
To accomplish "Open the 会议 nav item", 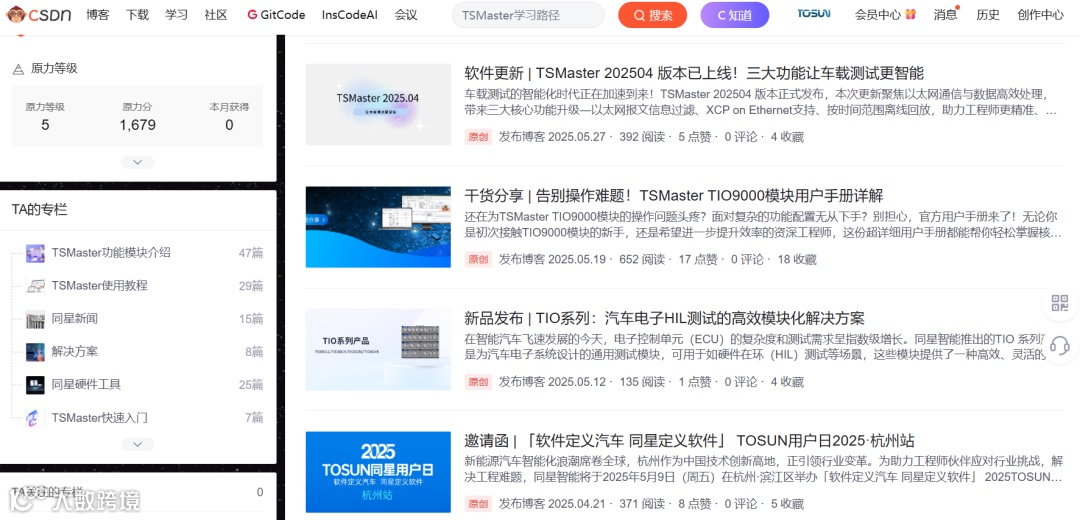I will pos(406,14).
